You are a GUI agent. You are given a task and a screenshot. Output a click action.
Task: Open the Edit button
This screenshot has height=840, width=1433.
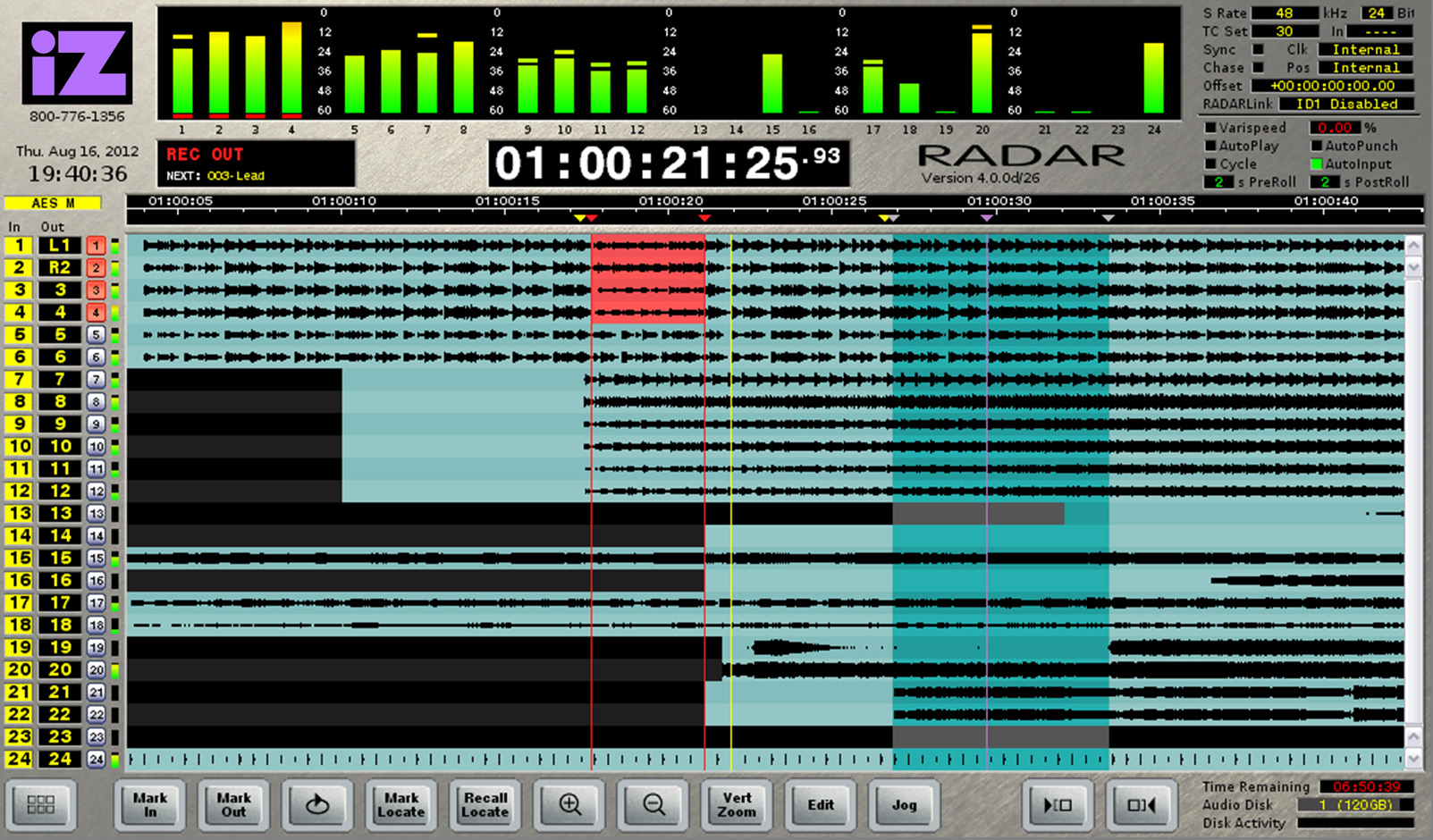[821, 805]
